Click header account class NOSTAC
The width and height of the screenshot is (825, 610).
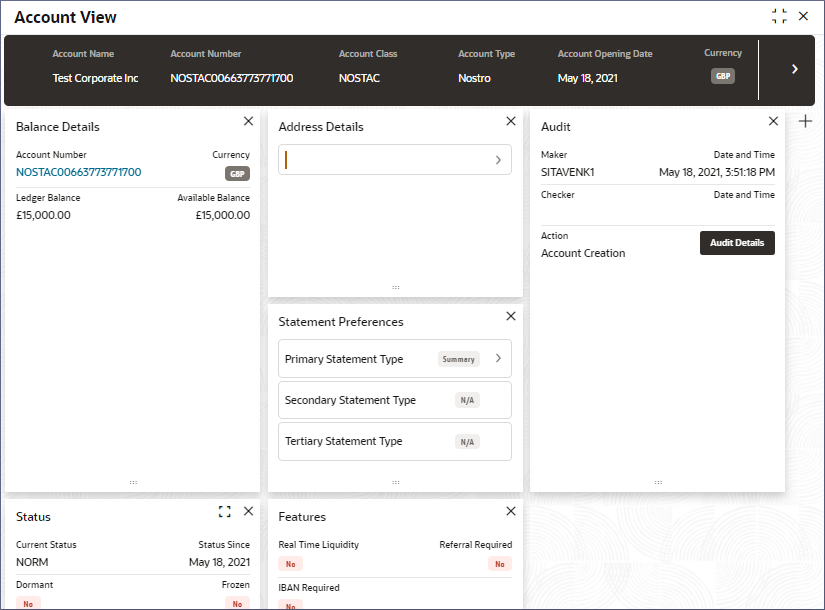(x=359, y=78)
